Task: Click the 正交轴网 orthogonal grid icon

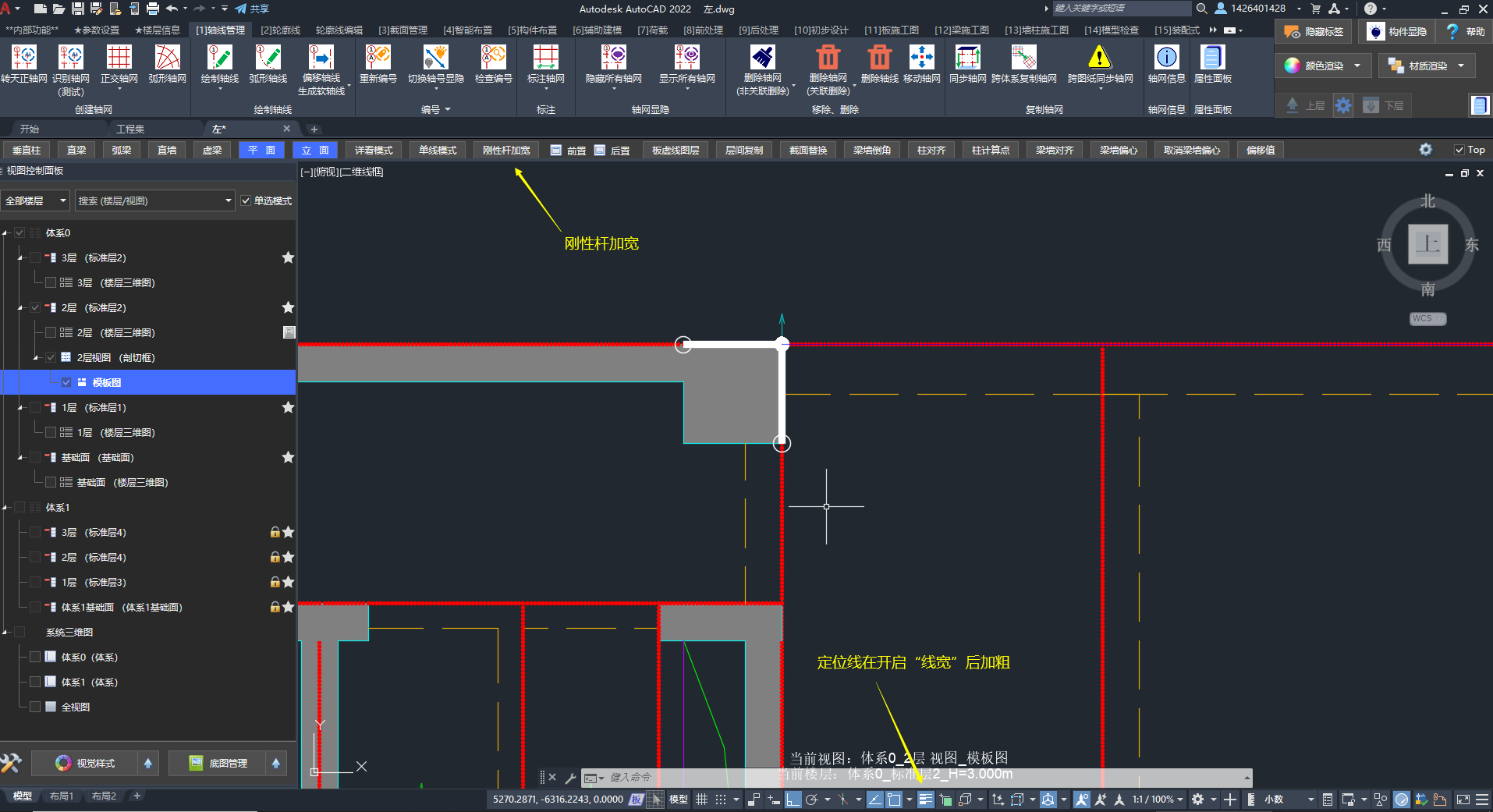Action: 119,59
